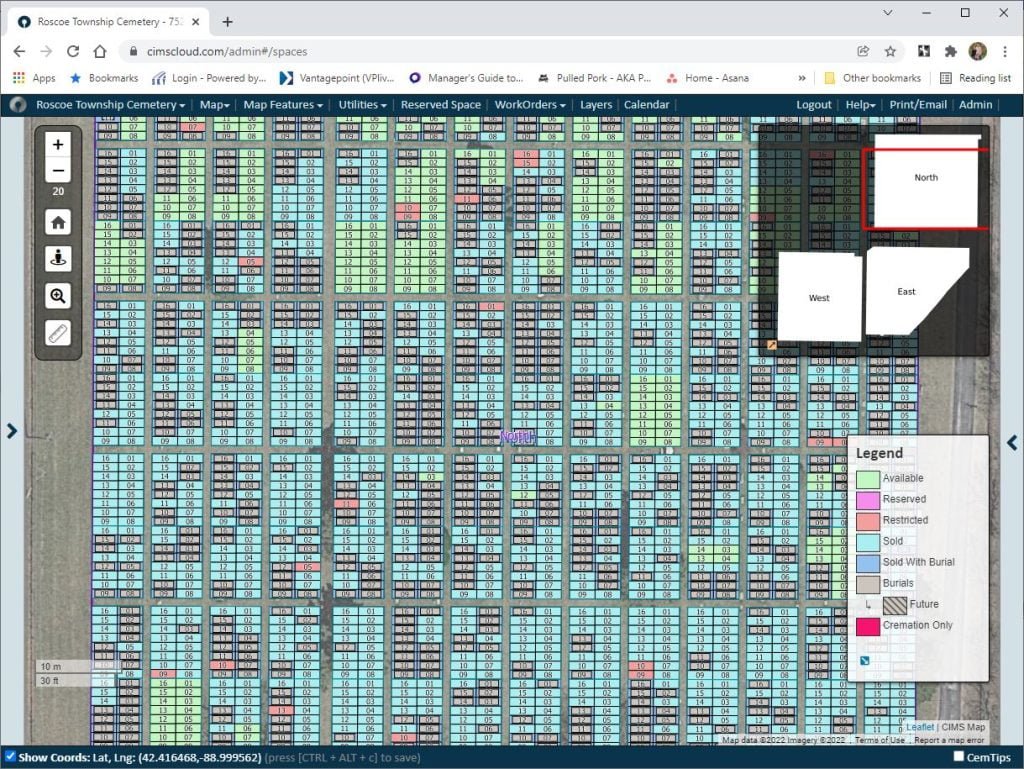Open the WorkOrders dropdown

pyautogui.click(x=530, y=105)
